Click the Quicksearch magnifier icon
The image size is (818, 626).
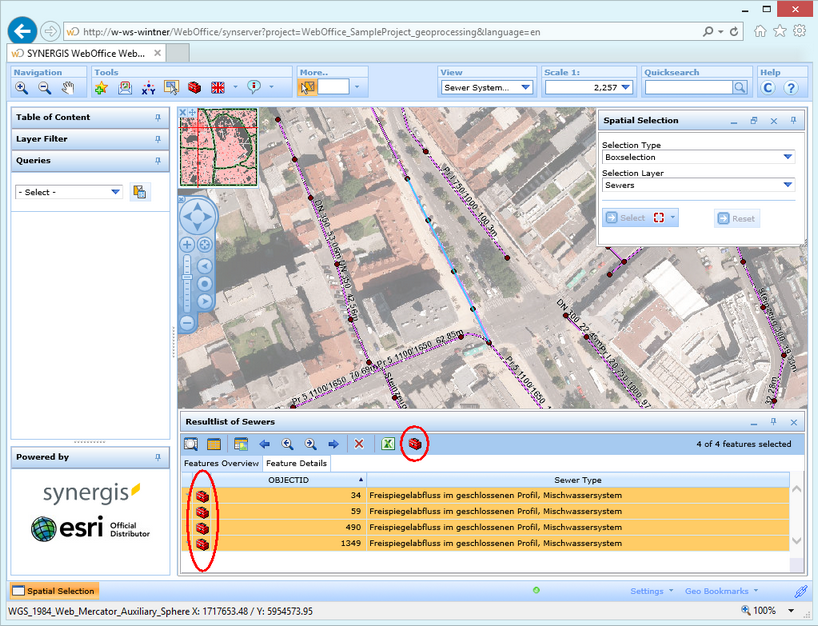coord(740,88)
